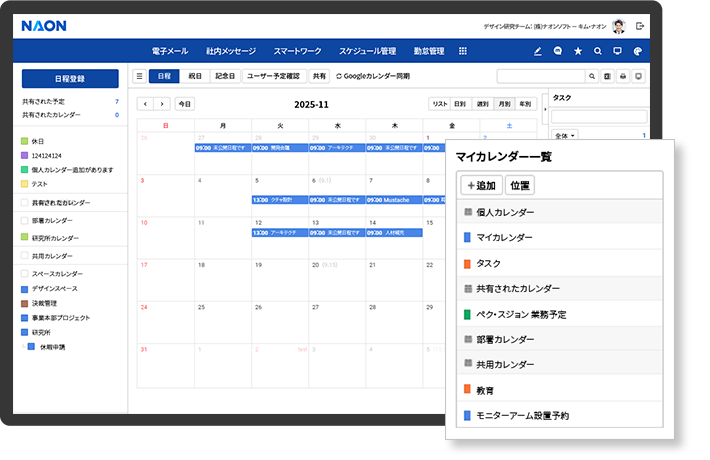Click the pencil compose icon in top bar
Image resolution: width=710 pixels, height=460 pixels.
(x=538, y=51)
